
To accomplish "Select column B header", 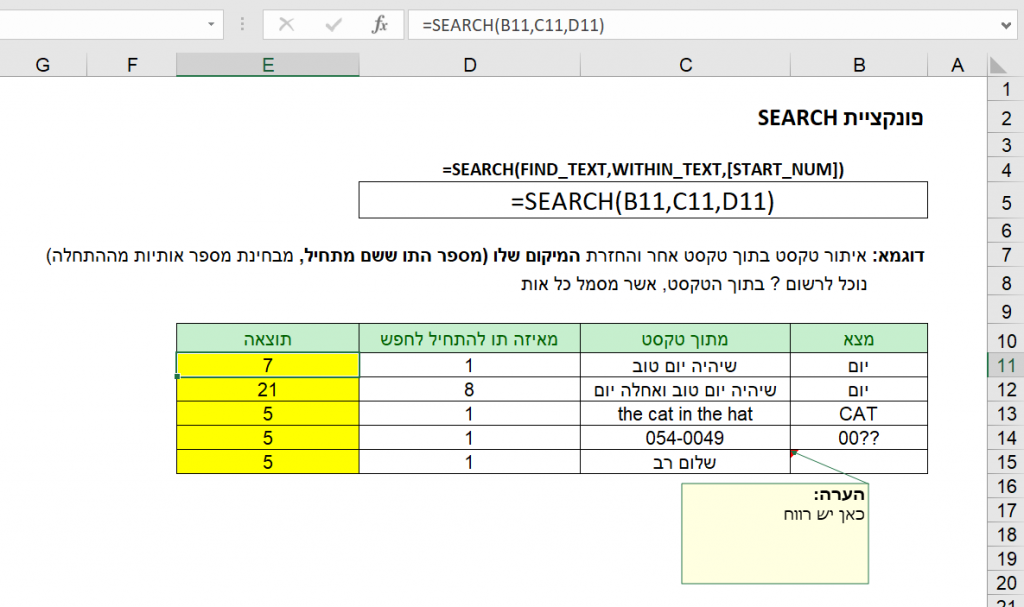I will (x=859, y=65).
